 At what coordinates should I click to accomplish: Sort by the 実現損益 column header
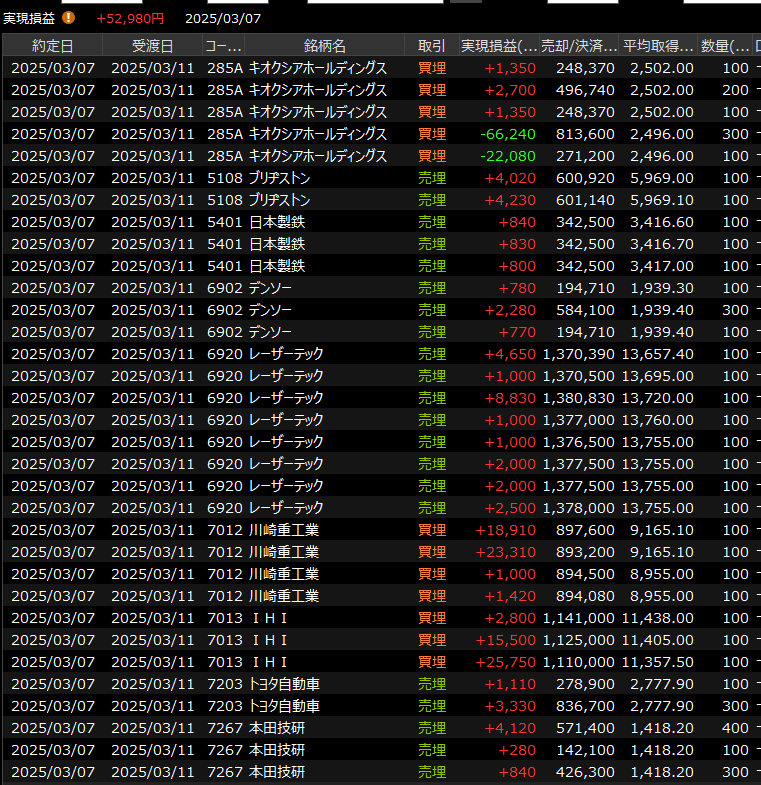click(x=499, y=46)
